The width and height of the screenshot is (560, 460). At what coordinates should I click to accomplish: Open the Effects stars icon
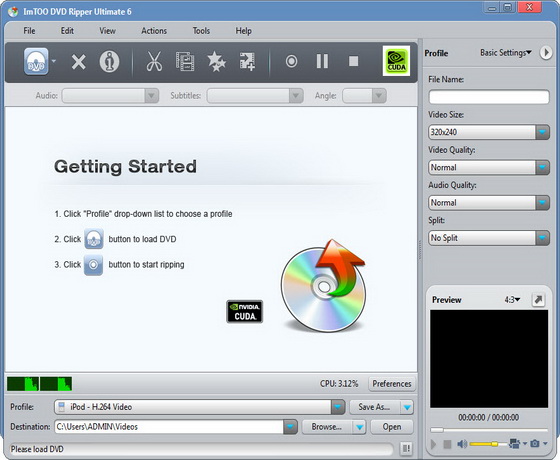[216, 61]
